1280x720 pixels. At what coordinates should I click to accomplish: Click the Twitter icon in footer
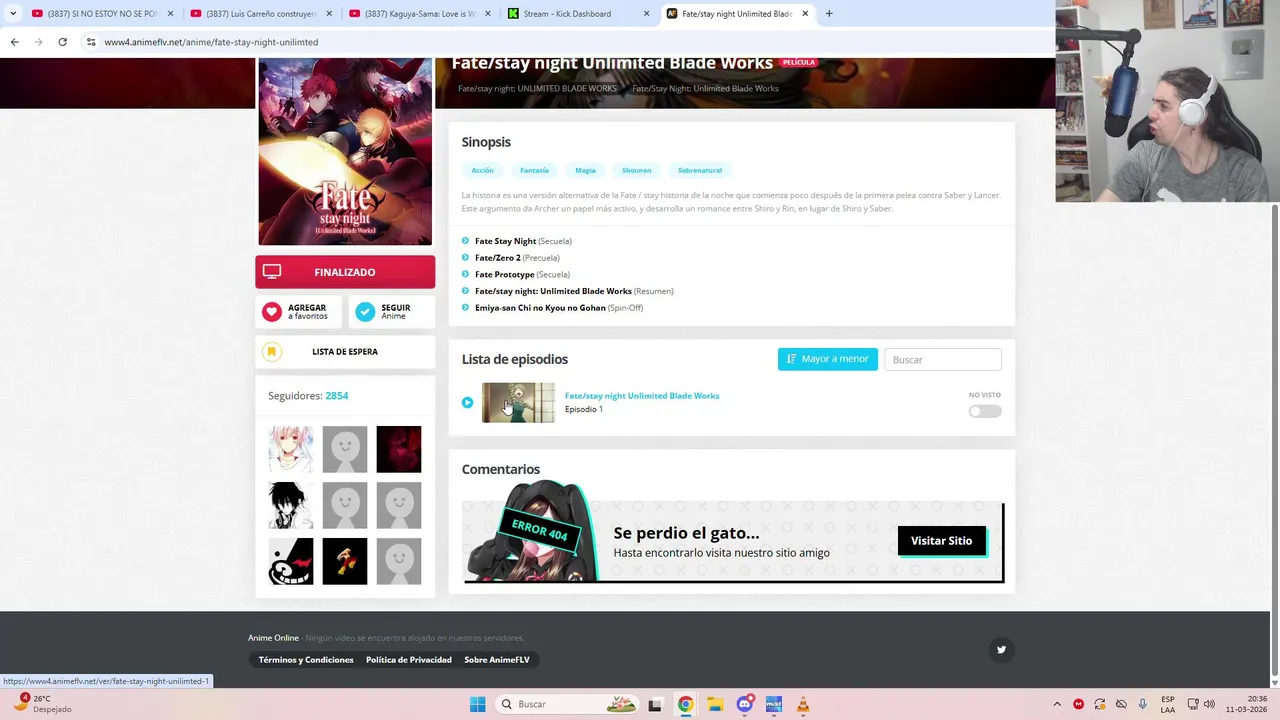pyautogui.click(x=1001, y=650)
